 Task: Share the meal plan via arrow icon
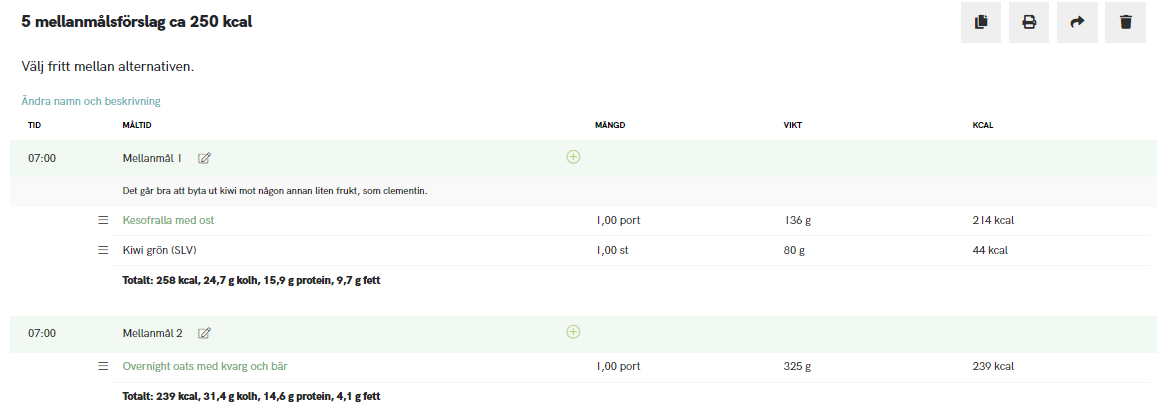point(1077,22)
